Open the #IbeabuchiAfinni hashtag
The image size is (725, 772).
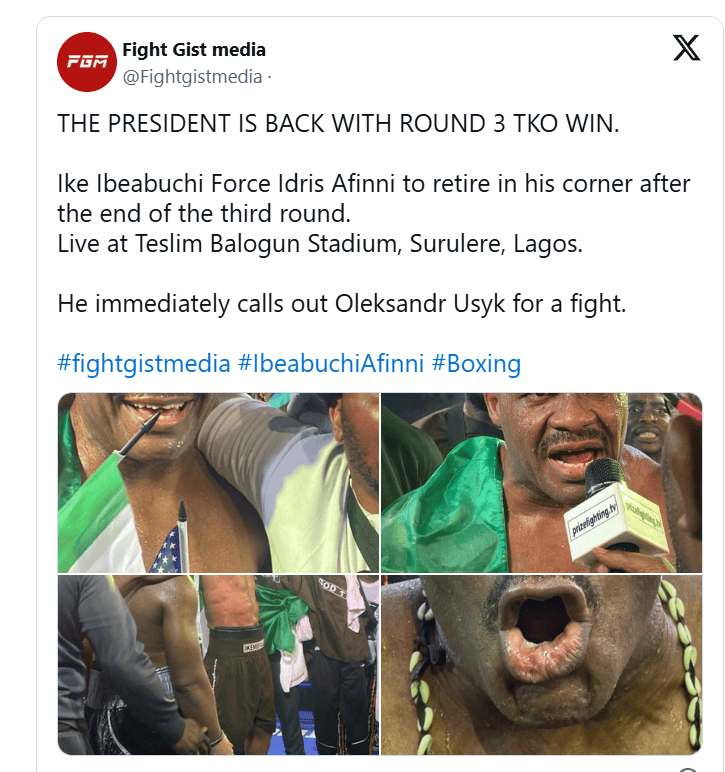point(331,364)
